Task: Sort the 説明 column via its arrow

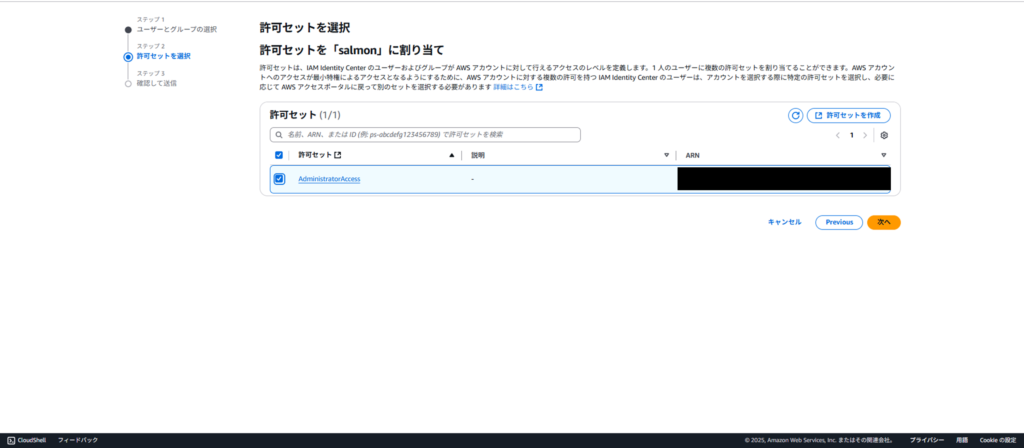Action: click(x=666, y=155)
